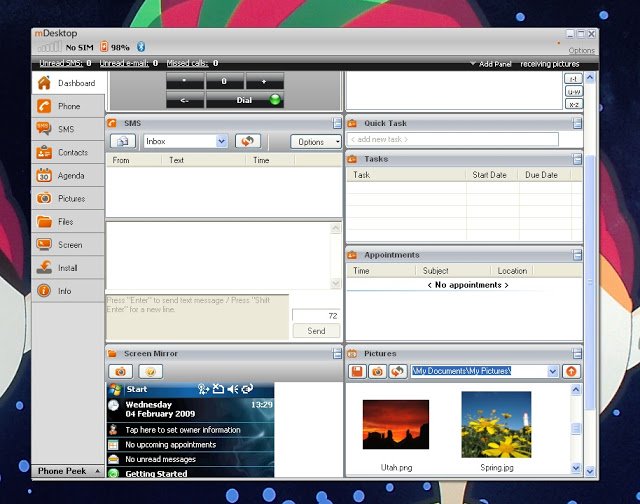Open Options in the title area
This screenshot has width=640, height=504.
pyautogui.click(x=581, y=51)
